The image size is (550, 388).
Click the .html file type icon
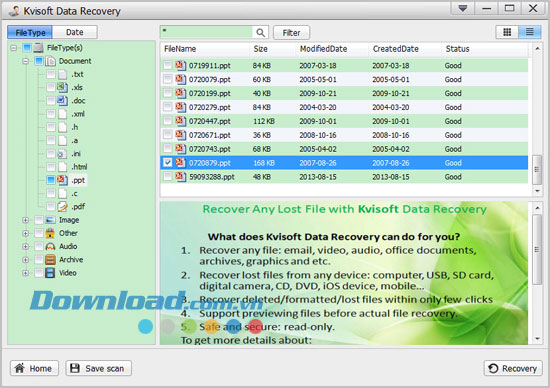click(62, 167)
